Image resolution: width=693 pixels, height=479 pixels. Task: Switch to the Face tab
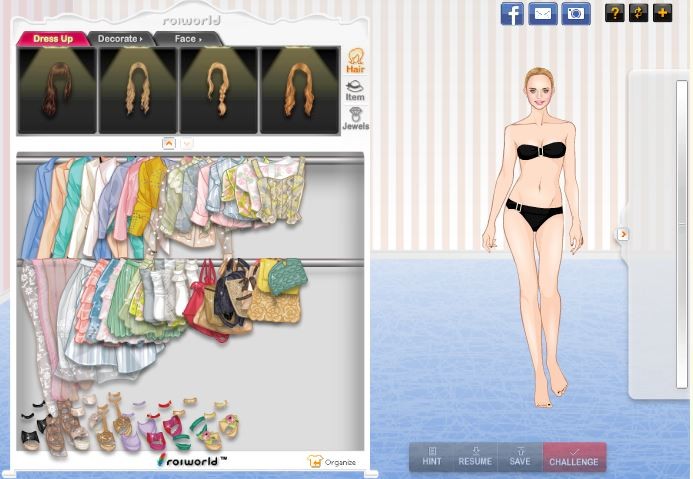187,39
